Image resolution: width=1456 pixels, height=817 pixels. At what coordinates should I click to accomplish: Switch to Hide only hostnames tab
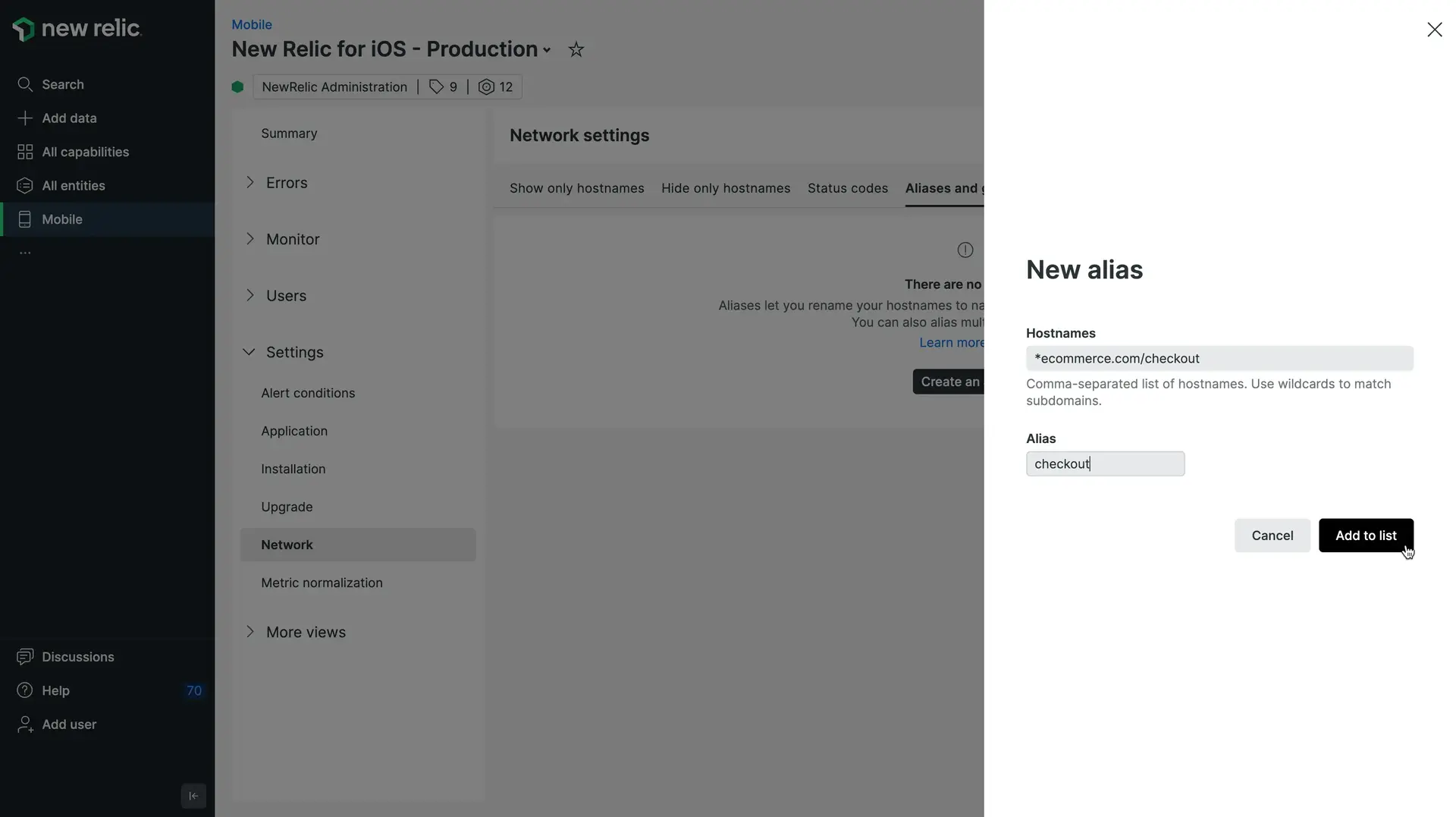[726, 188]
